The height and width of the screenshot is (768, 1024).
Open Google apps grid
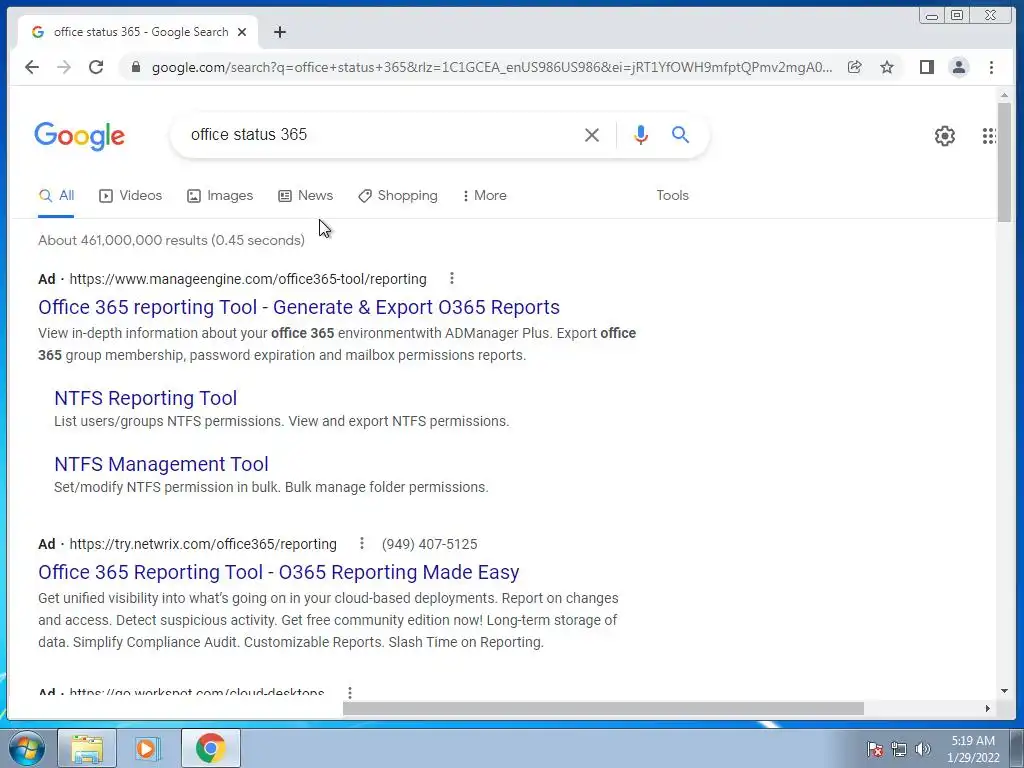[989, 136]
